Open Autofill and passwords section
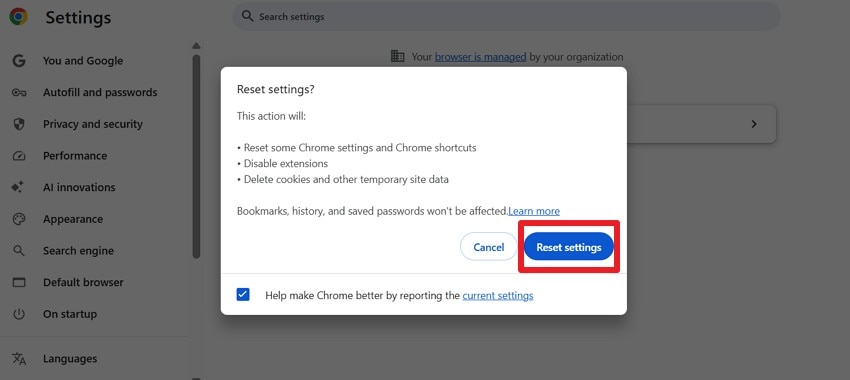Image resolution: width=850 pixels, height=380 pixels. (100, 93)
